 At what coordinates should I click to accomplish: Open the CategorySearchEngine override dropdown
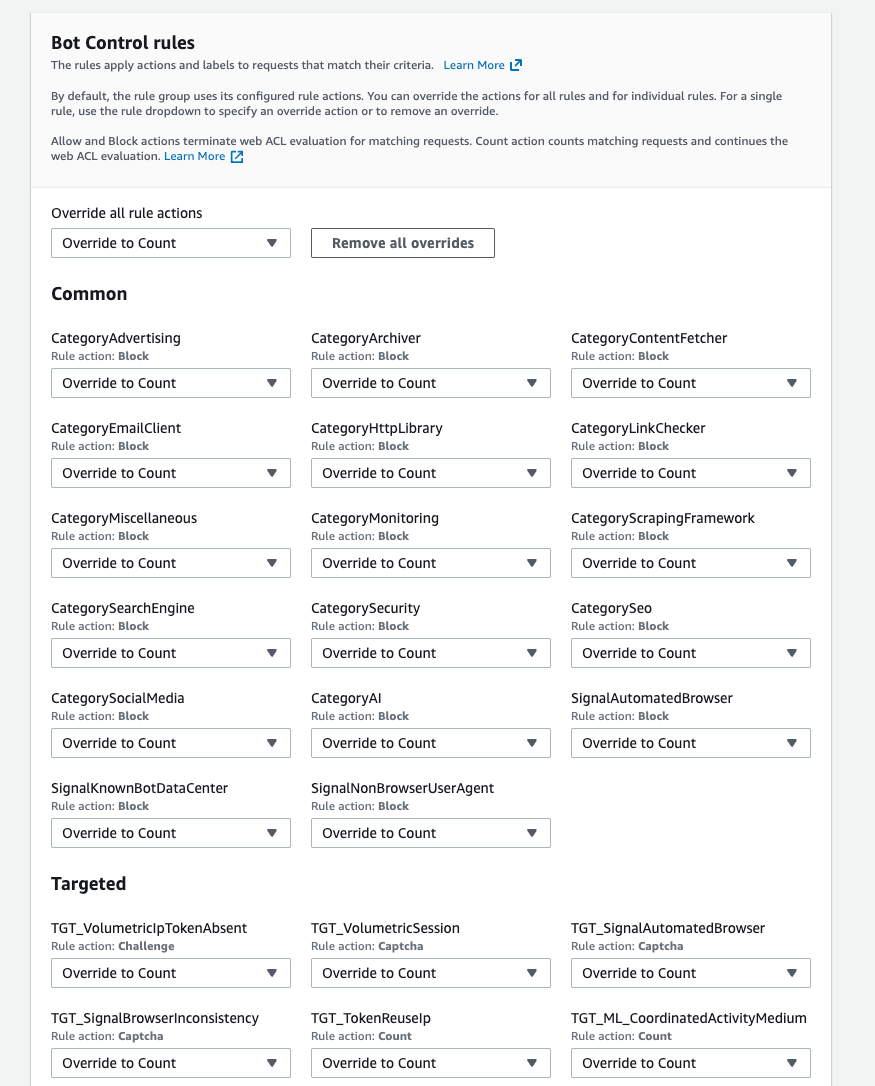(170, 652)
